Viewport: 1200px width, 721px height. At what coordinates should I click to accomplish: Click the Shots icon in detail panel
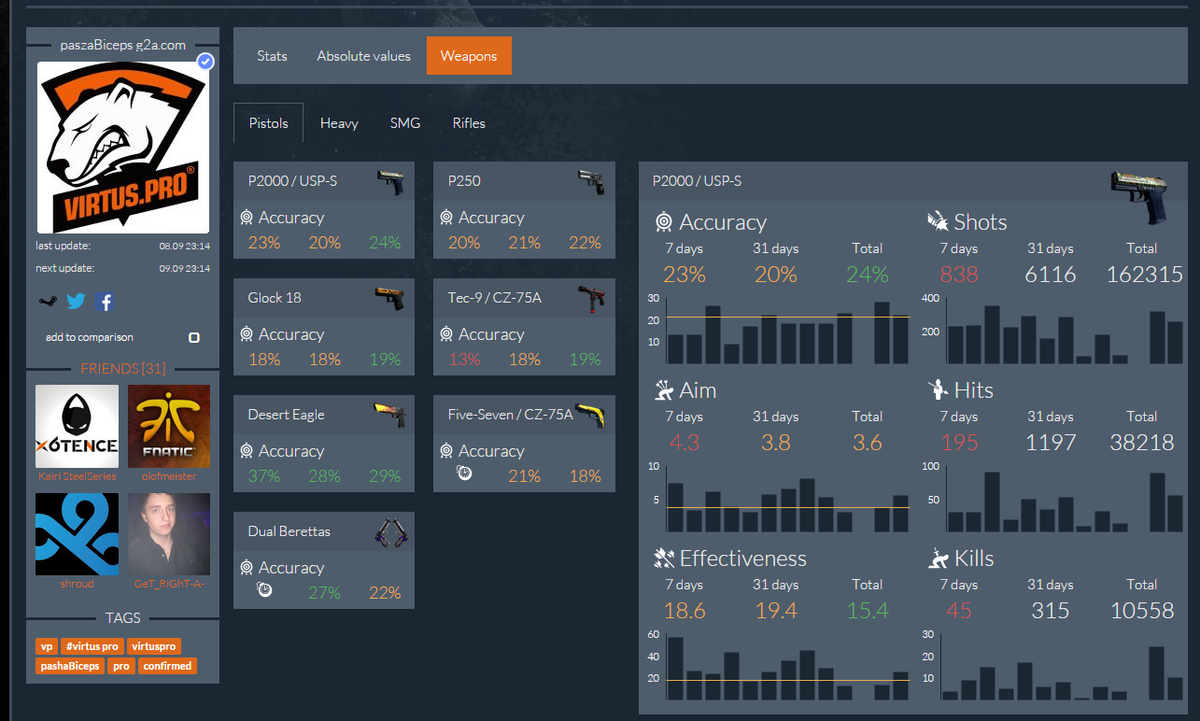point(937,222)
